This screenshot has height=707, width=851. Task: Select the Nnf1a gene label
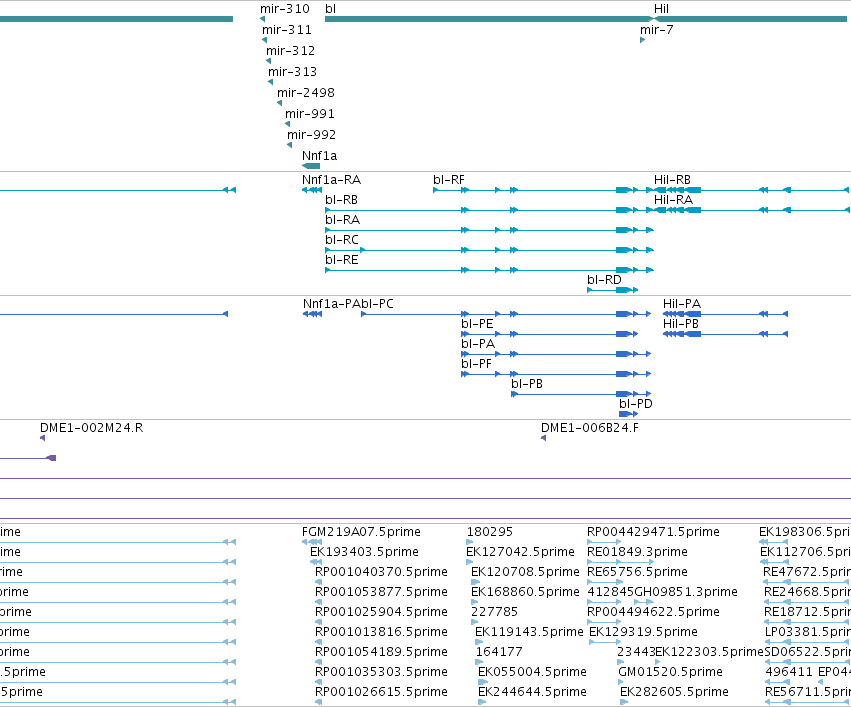point(320,156)
